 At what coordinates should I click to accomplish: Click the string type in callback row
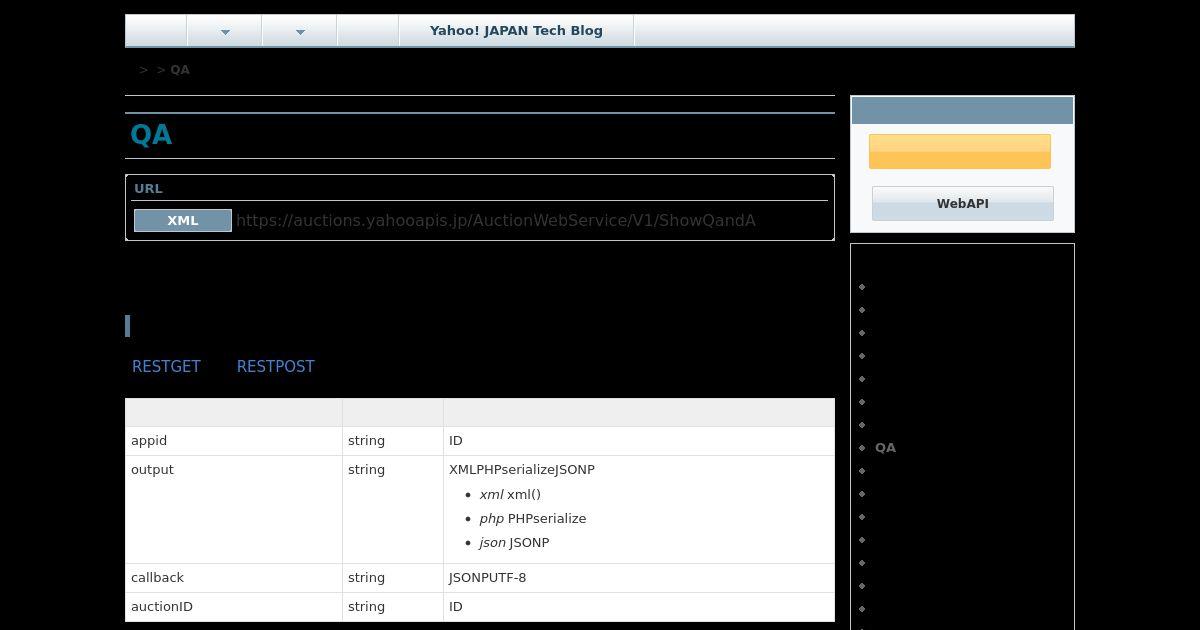[366, 578]
